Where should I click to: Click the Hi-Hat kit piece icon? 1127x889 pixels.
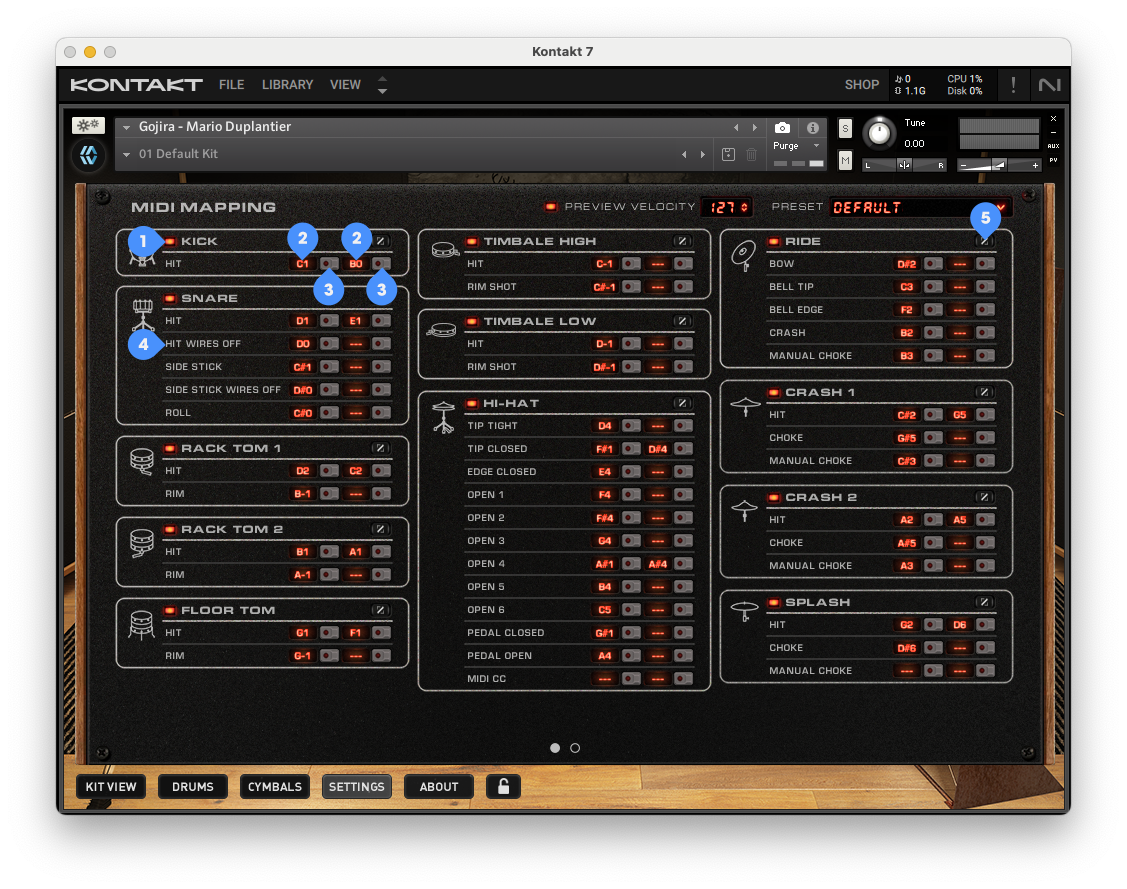(x=442, y=417)
